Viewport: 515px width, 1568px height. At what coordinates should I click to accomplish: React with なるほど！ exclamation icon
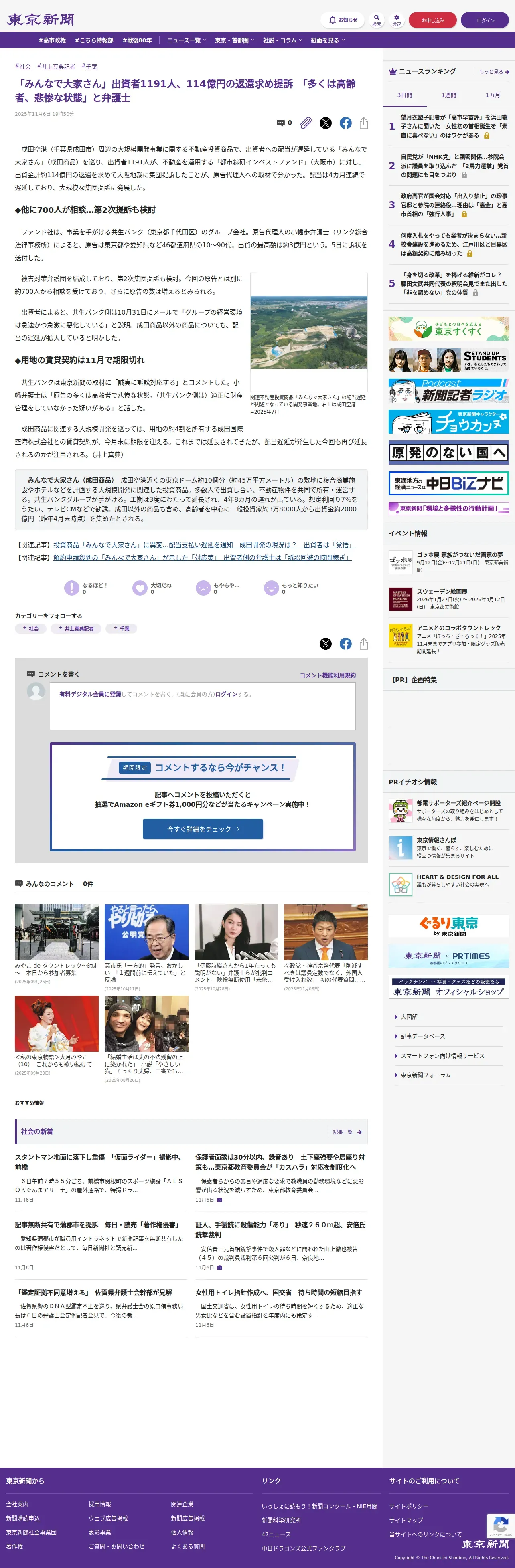pyautogui.click(x=72, y=587)
